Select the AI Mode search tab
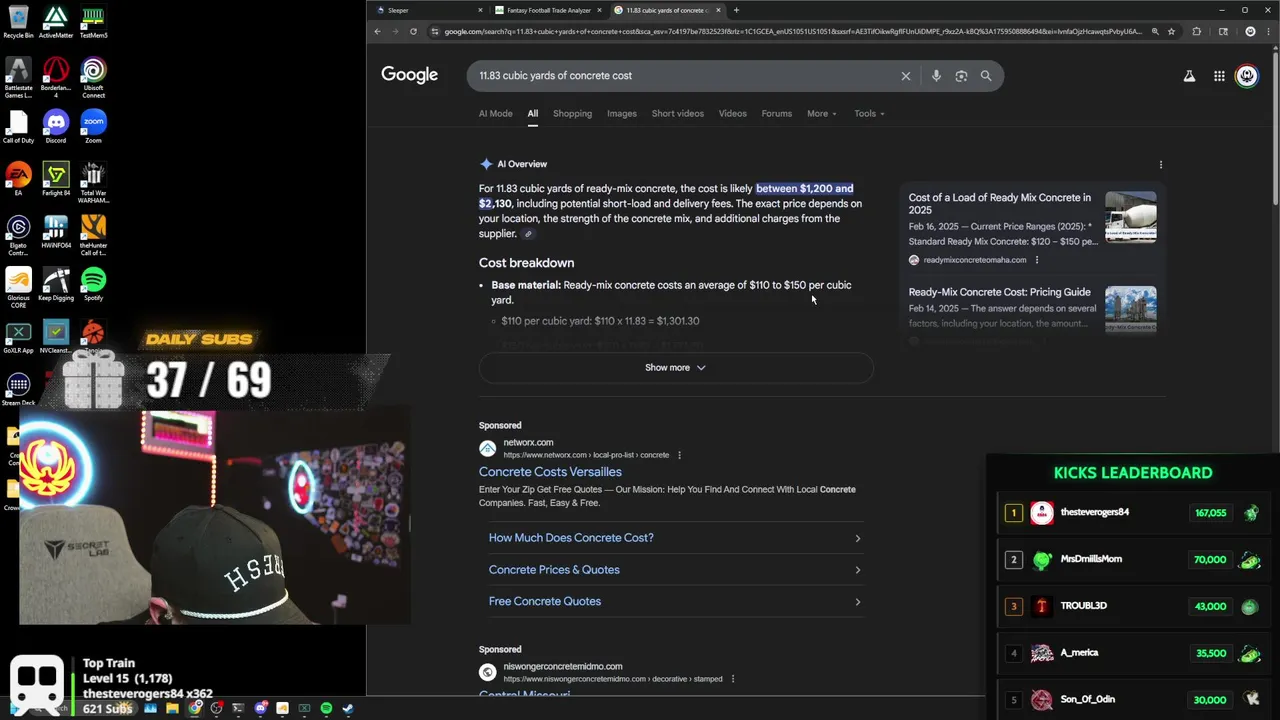This screenshot has height=720, width=1280. [495, 114]
